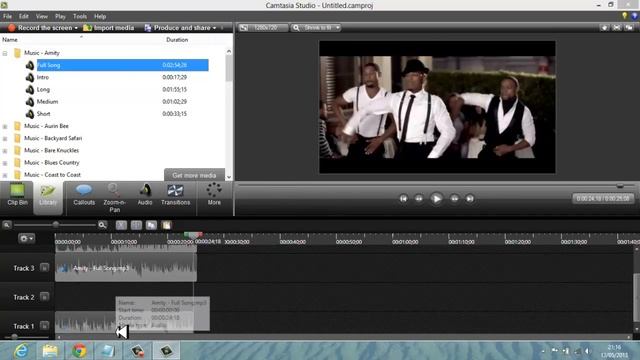Open the Clip Bin tab

(x=17, y=195)
